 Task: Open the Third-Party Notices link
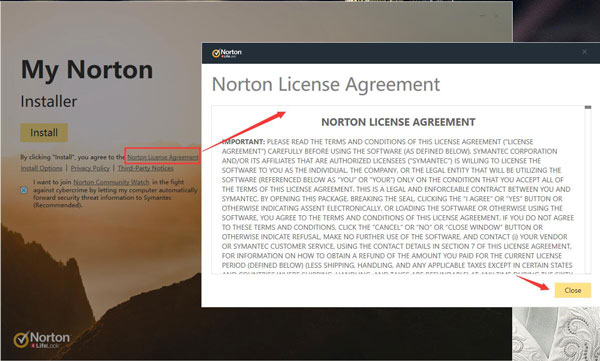coord(145,168)
